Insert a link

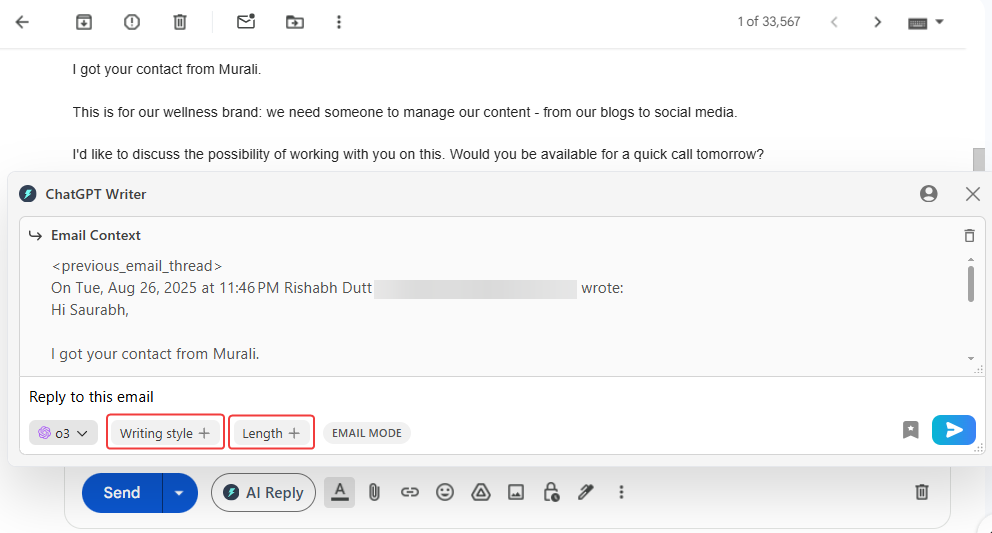pyautogui.click(x=410, y=492)
